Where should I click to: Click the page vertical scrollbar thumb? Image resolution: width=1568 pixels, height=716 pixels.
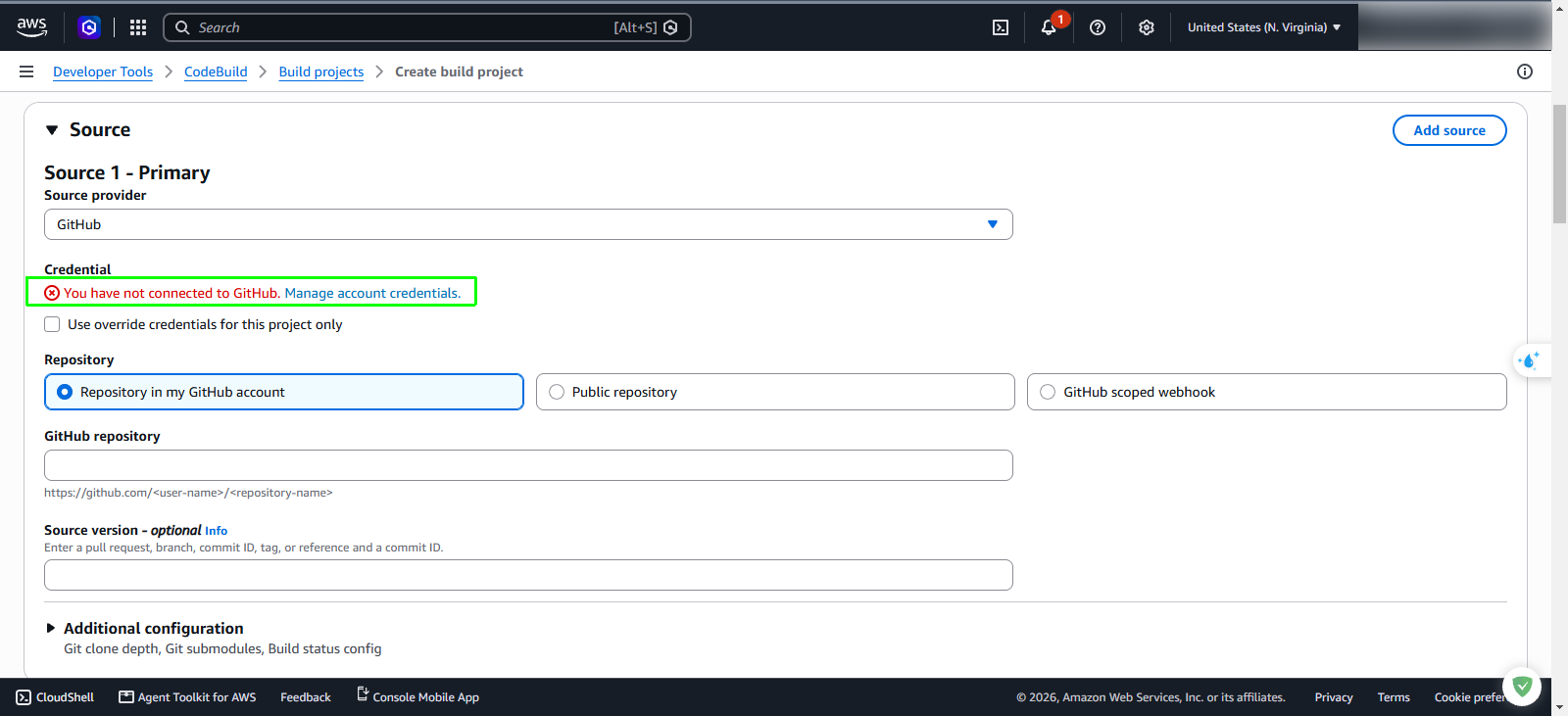(1559, 164)
